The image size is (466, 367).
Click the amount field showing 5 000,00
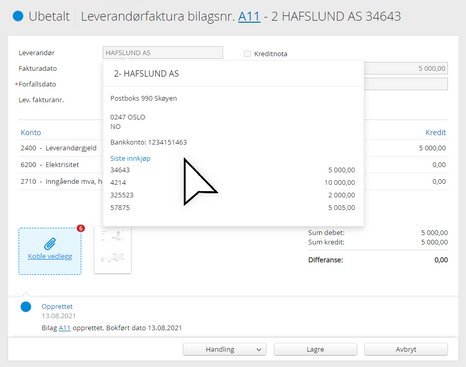(x=406, y=68)
